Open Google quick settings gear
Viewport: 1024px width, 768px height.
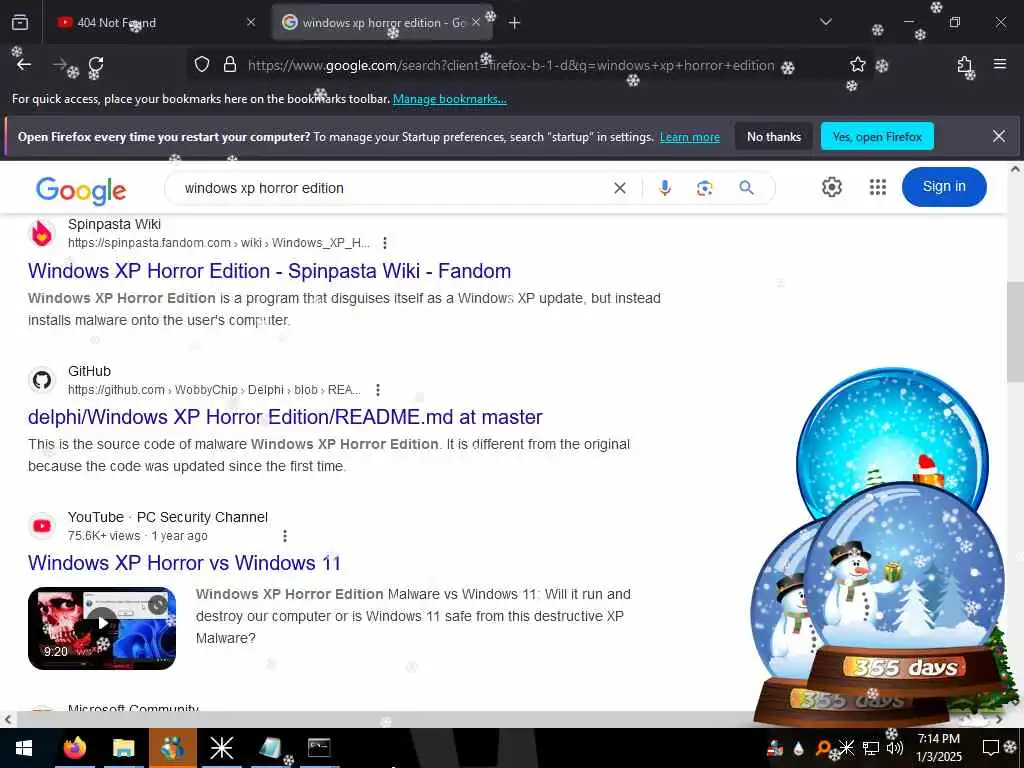(x=831, y=187)
